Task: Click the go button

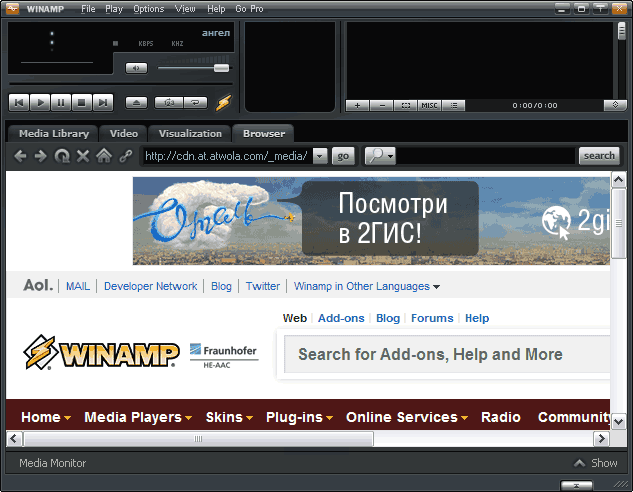Action: click(343, 156)
